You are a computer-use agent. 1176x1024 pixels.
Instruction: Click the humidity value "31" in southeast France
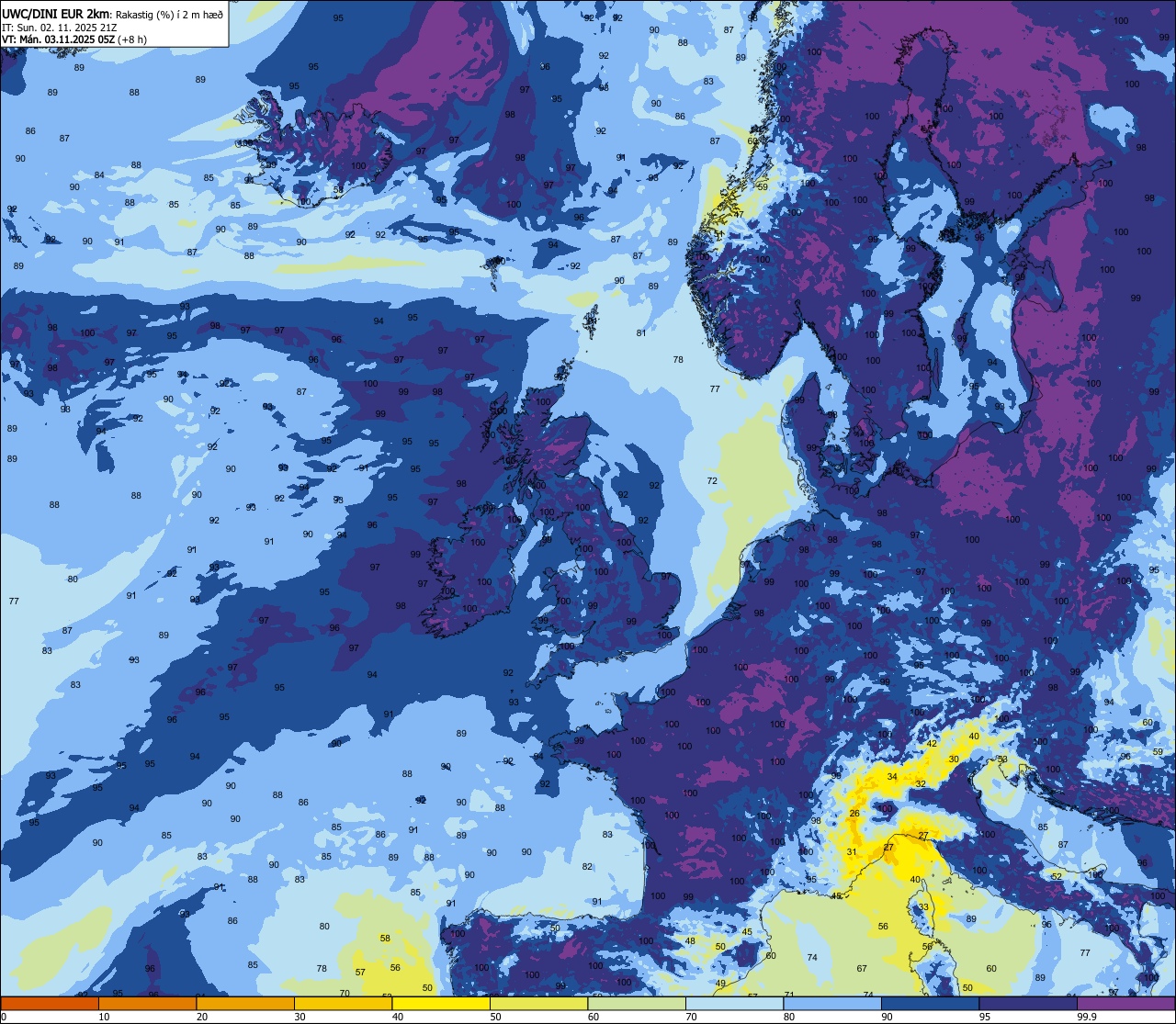pyautogui.click(x=852, y=852)
